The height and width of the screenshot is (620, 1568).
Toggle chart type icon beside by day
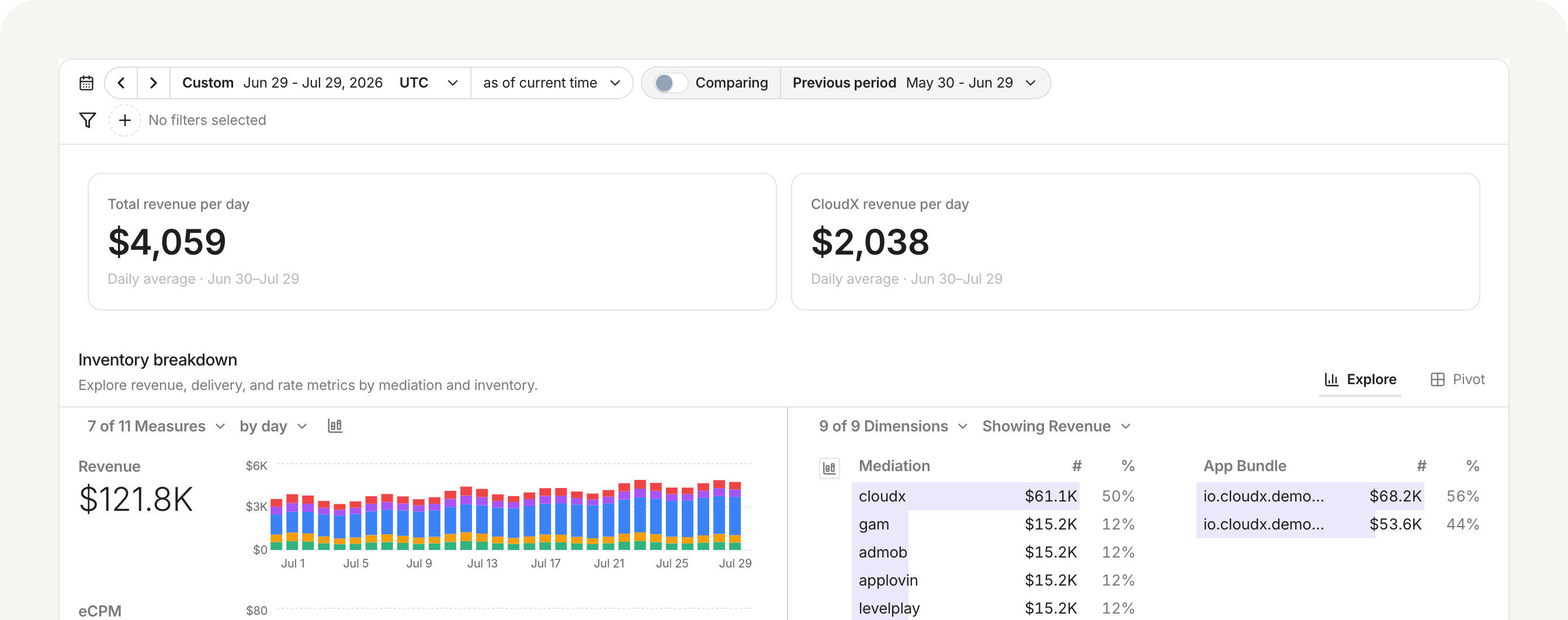click(335, 426)
